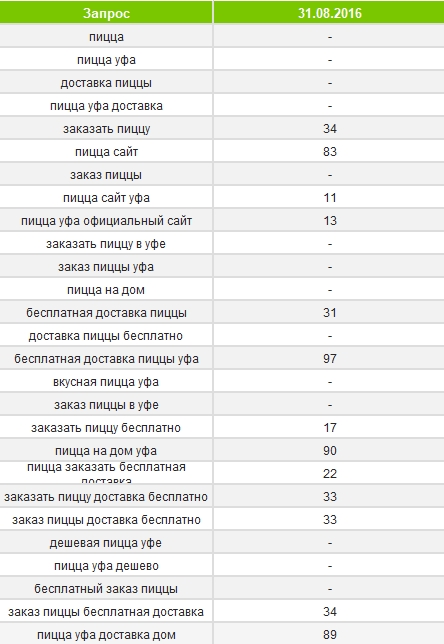The height and width of the screenshot is (644, 444).
Task: Click the 31.08.2016 date column header
Action: pos(329,13)
